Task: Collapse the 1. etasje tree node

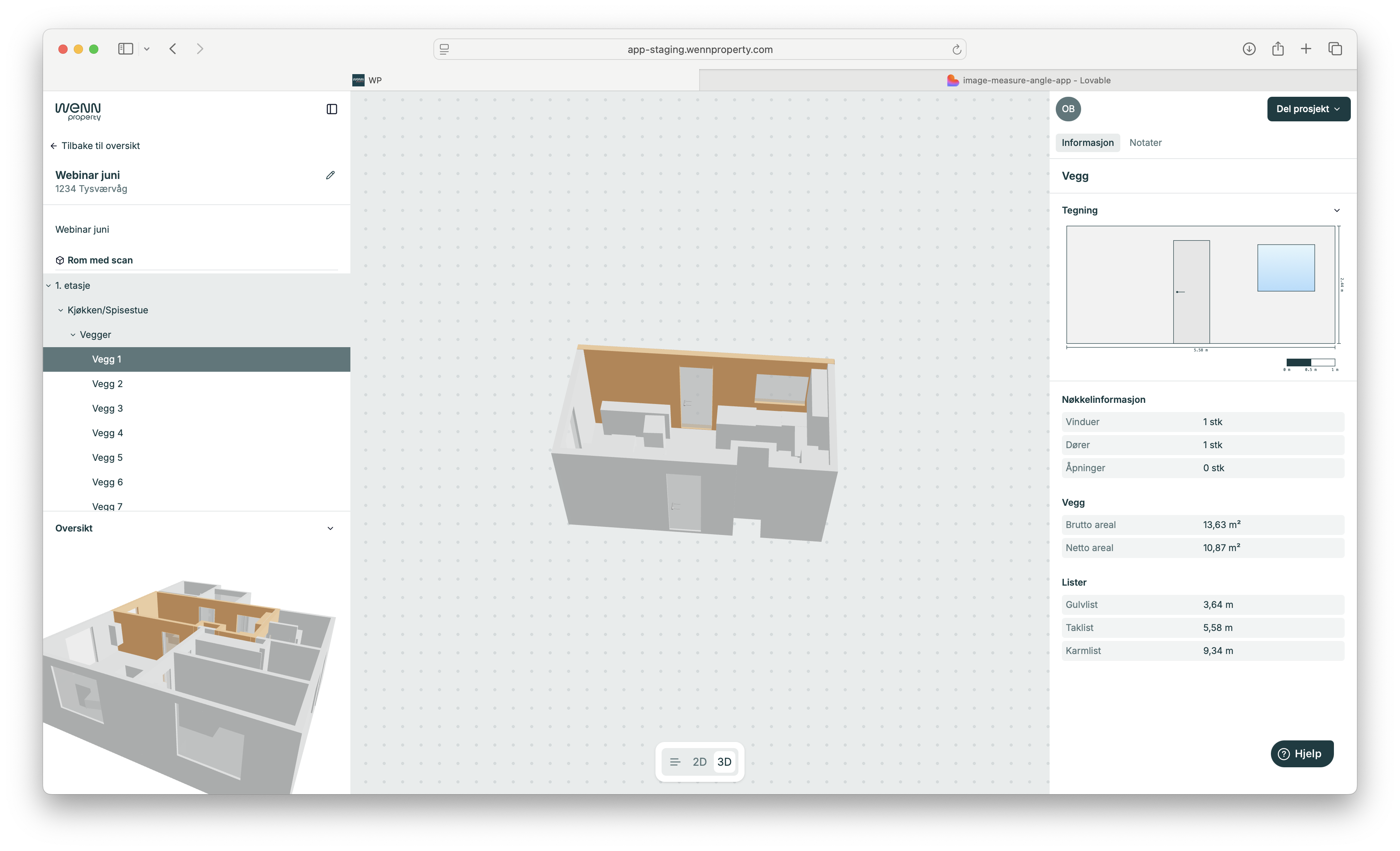Action: pos(49,286)
